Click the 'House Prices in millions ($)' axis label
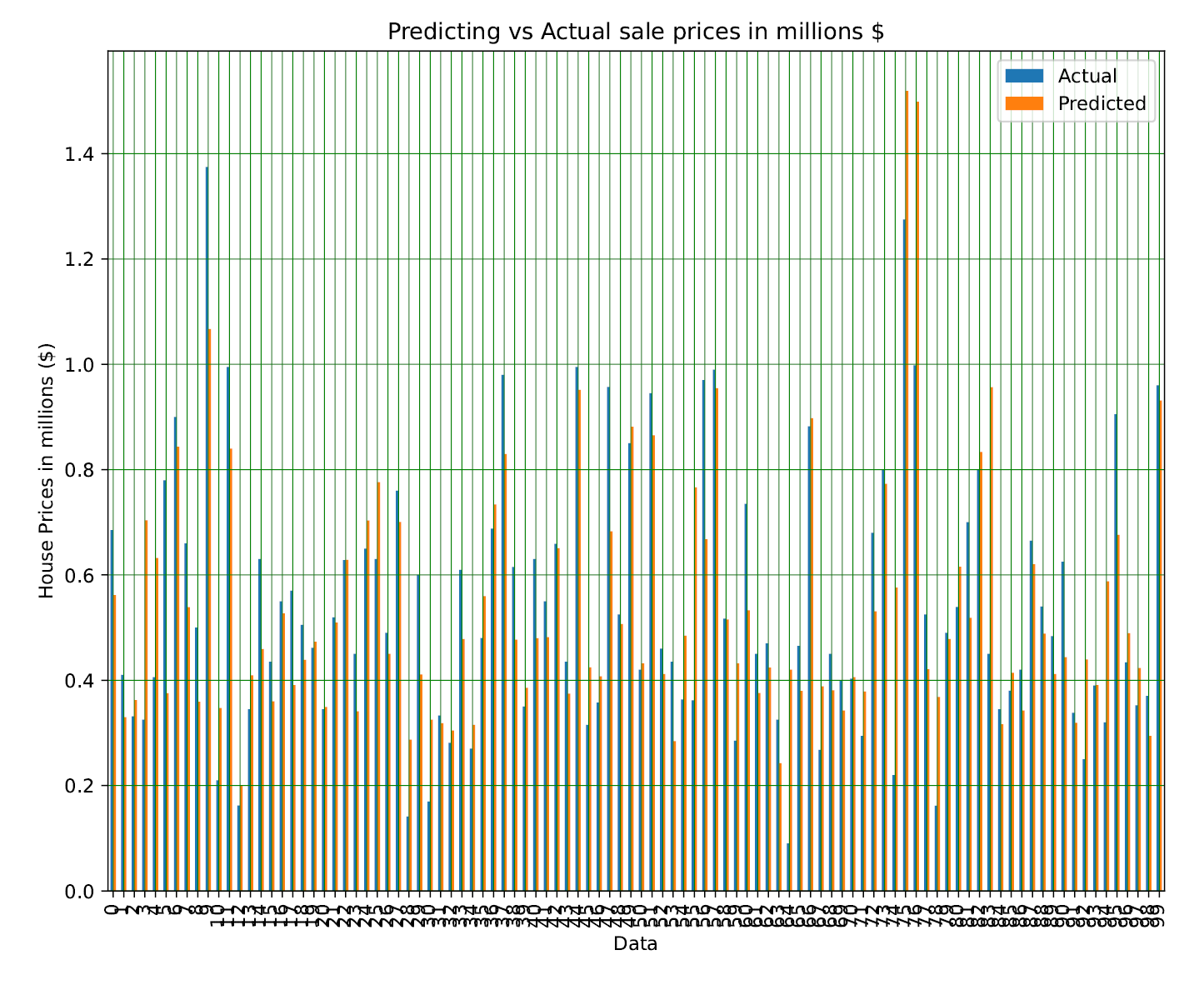Viewport: 1204px width, 985px height. 47,470
